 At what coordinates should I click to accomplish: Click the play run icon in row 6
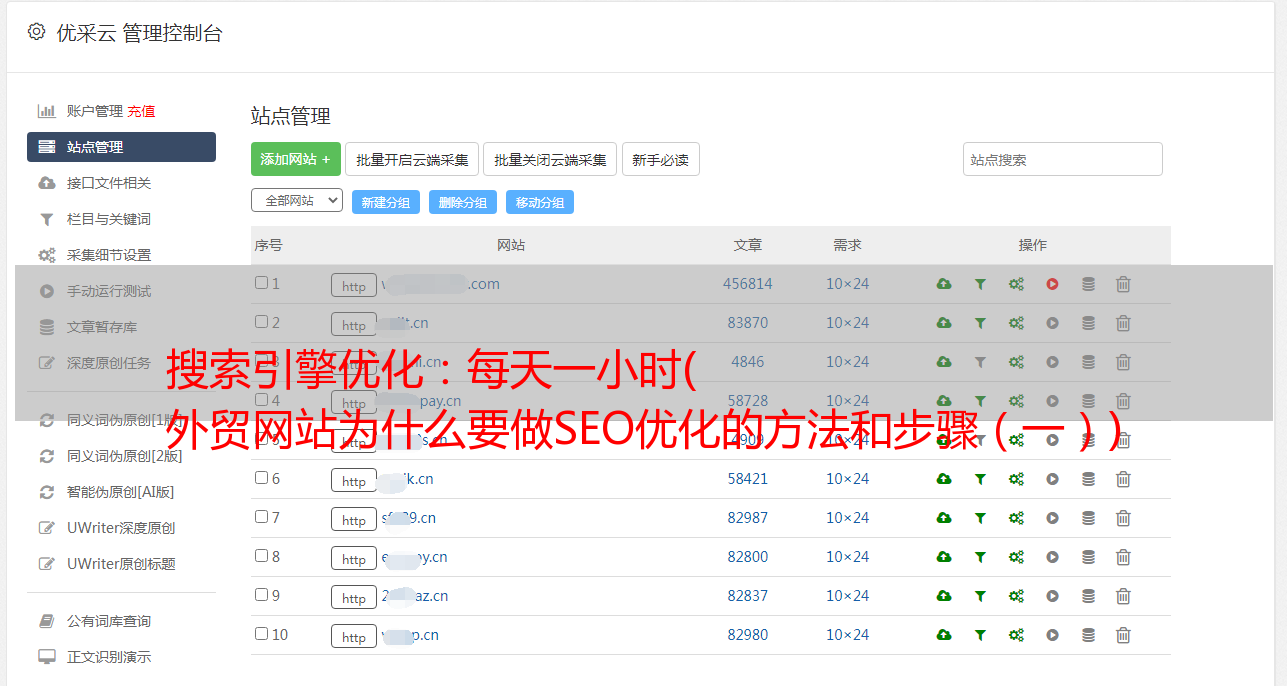tap(1052, 480)
